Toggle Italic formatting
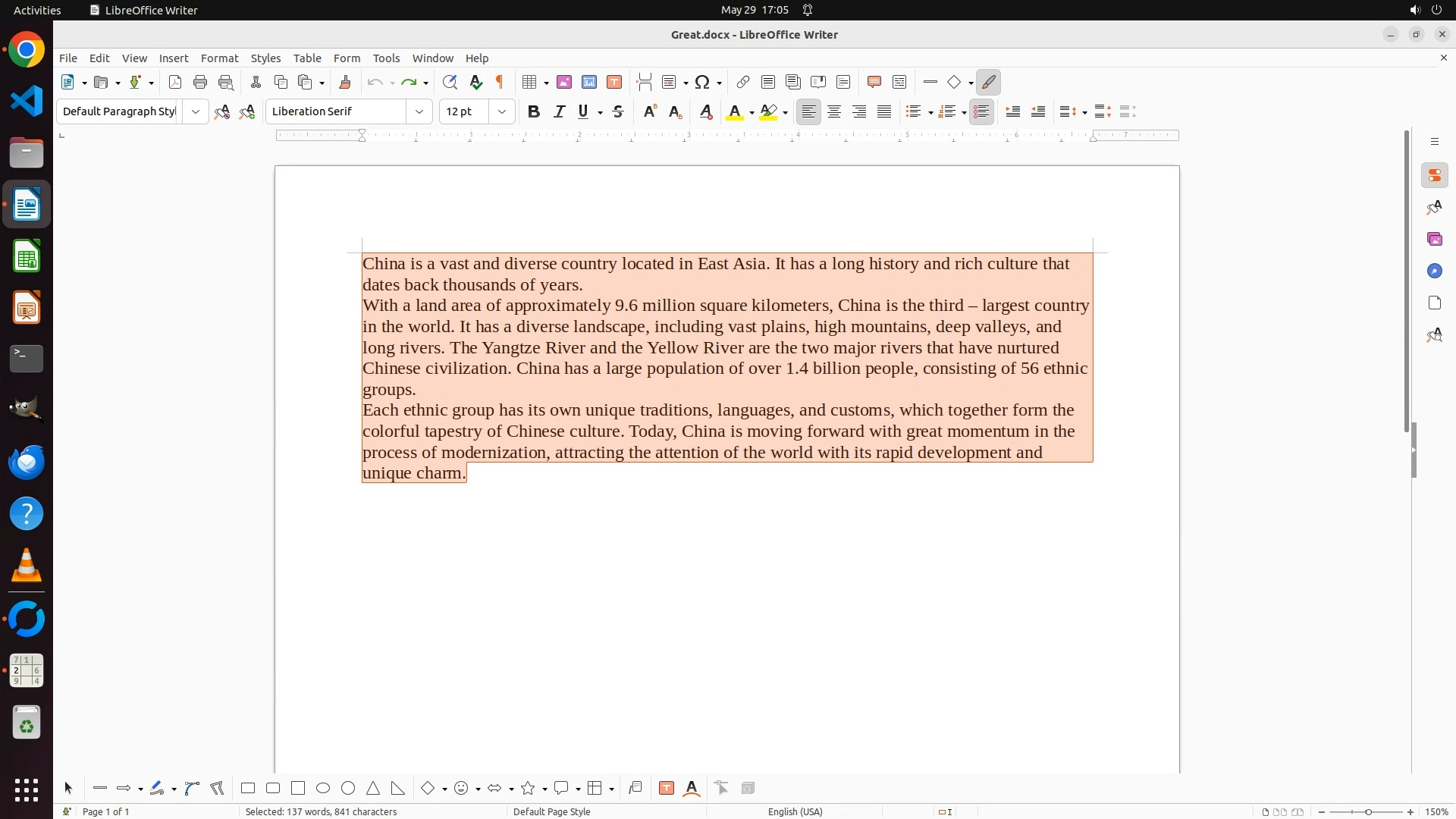Image resolution: width=1456 pixels, height=819 pixels. [559, 111]
